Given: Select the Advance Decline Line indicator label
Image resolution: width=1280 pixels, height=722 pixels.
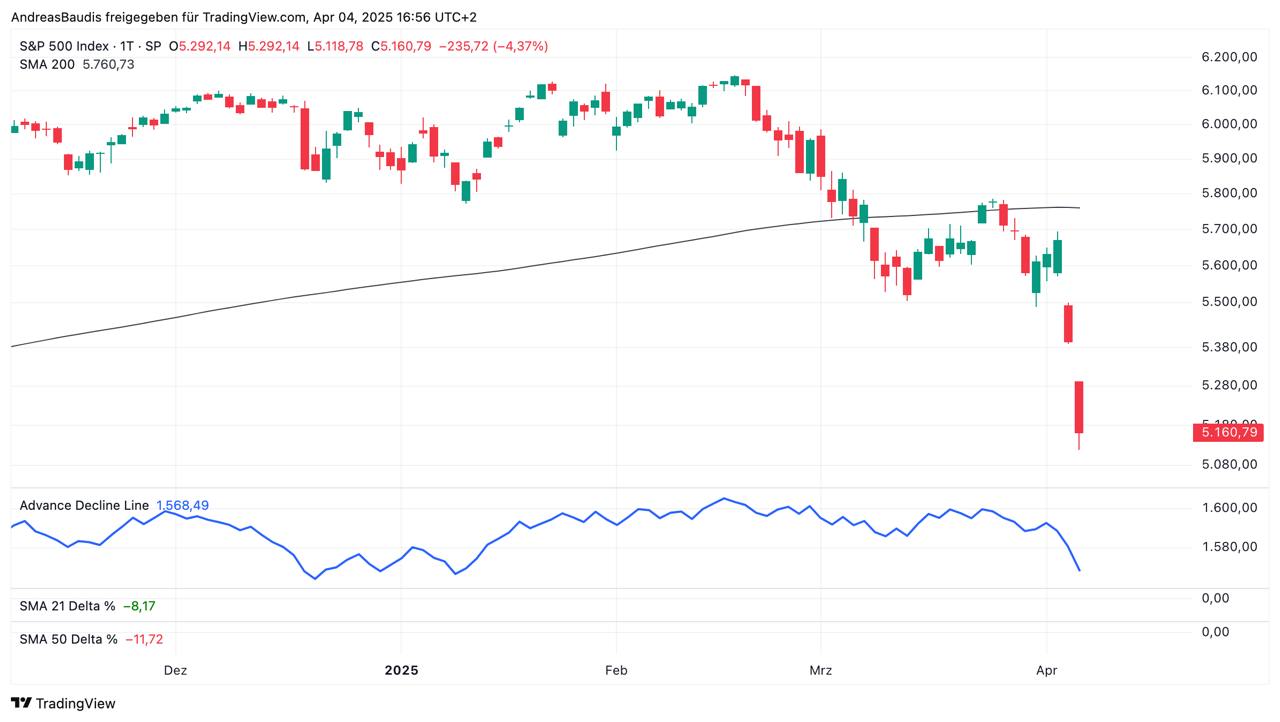Looking at the screenshot, I should tap(84, 505).
